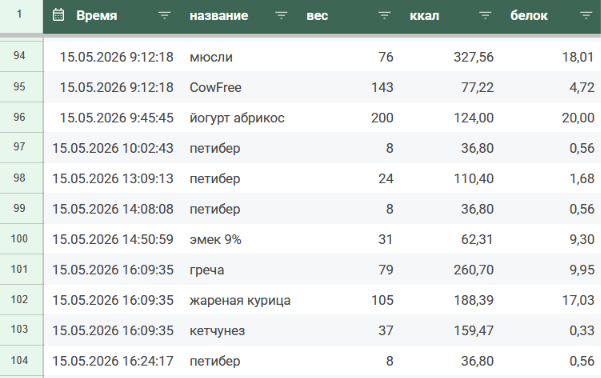
Task: Click the cell containing CowFree
Action: point(241,87)
